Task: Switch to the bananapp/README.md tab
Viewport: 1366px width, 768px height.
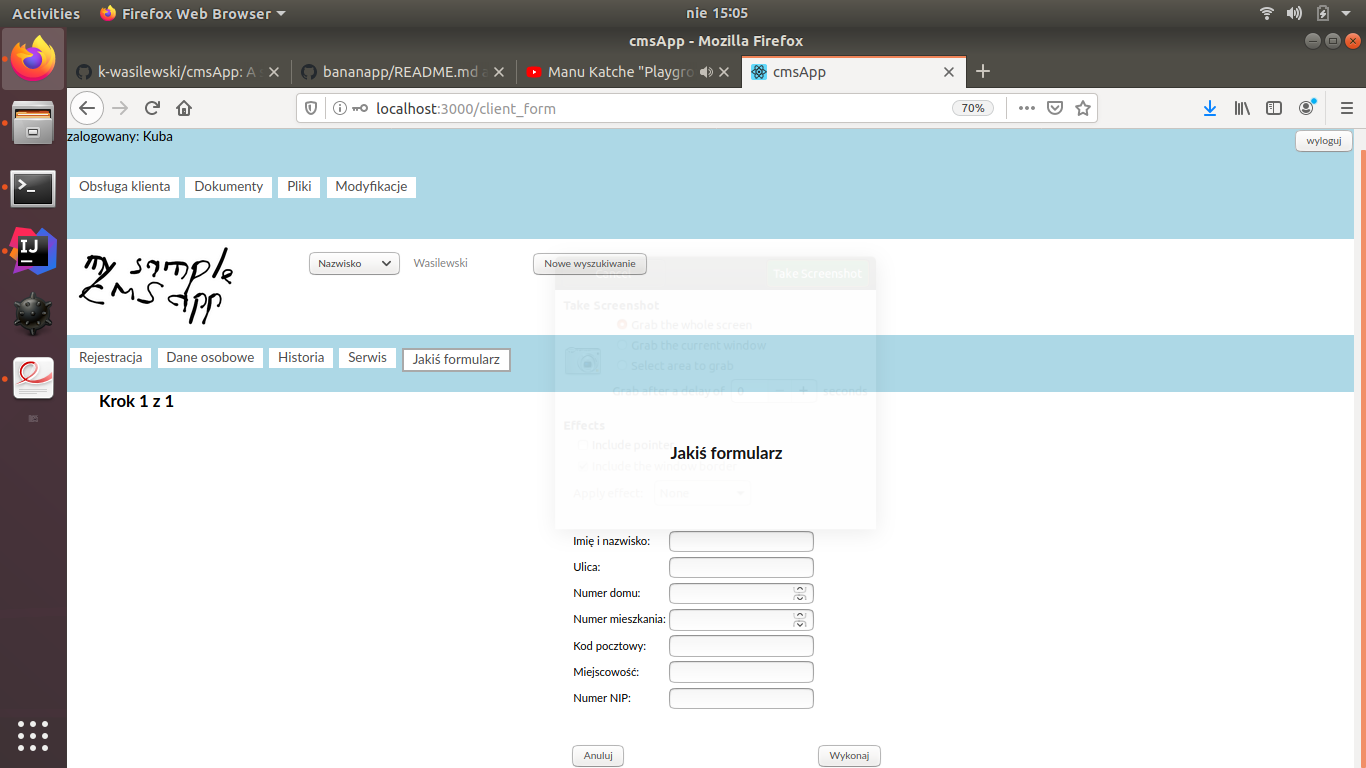Action: [404, 72]
